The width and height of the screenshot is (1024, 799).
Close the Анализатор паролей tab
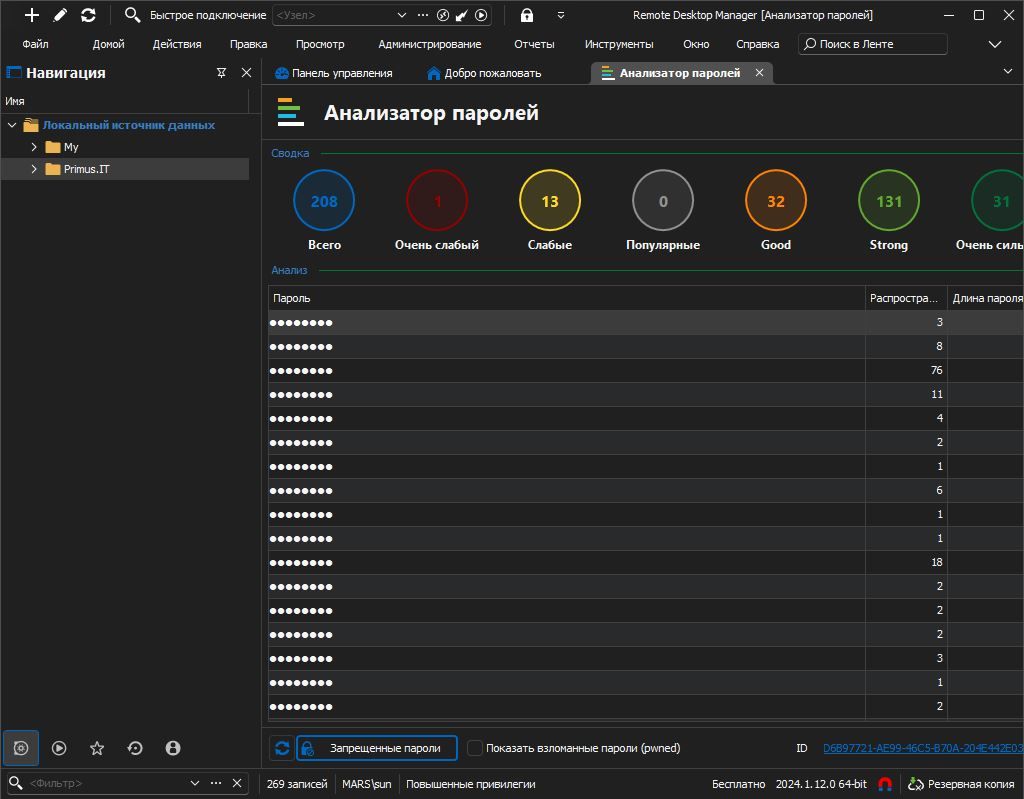coord(760,73)
